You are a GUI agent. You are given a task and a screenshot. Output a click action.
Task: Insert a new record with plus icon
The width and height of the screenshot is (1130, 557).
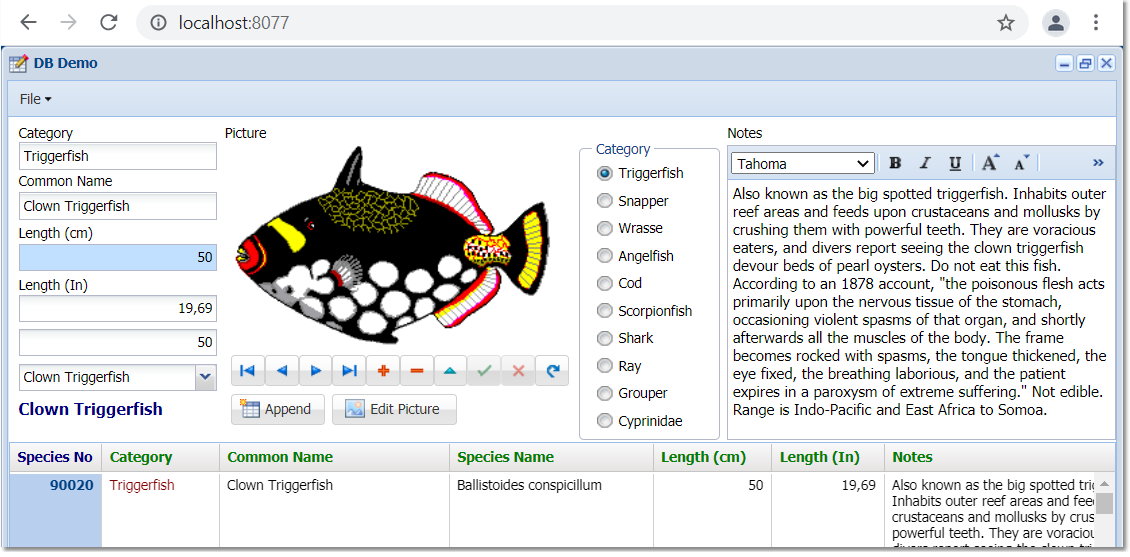383,371
